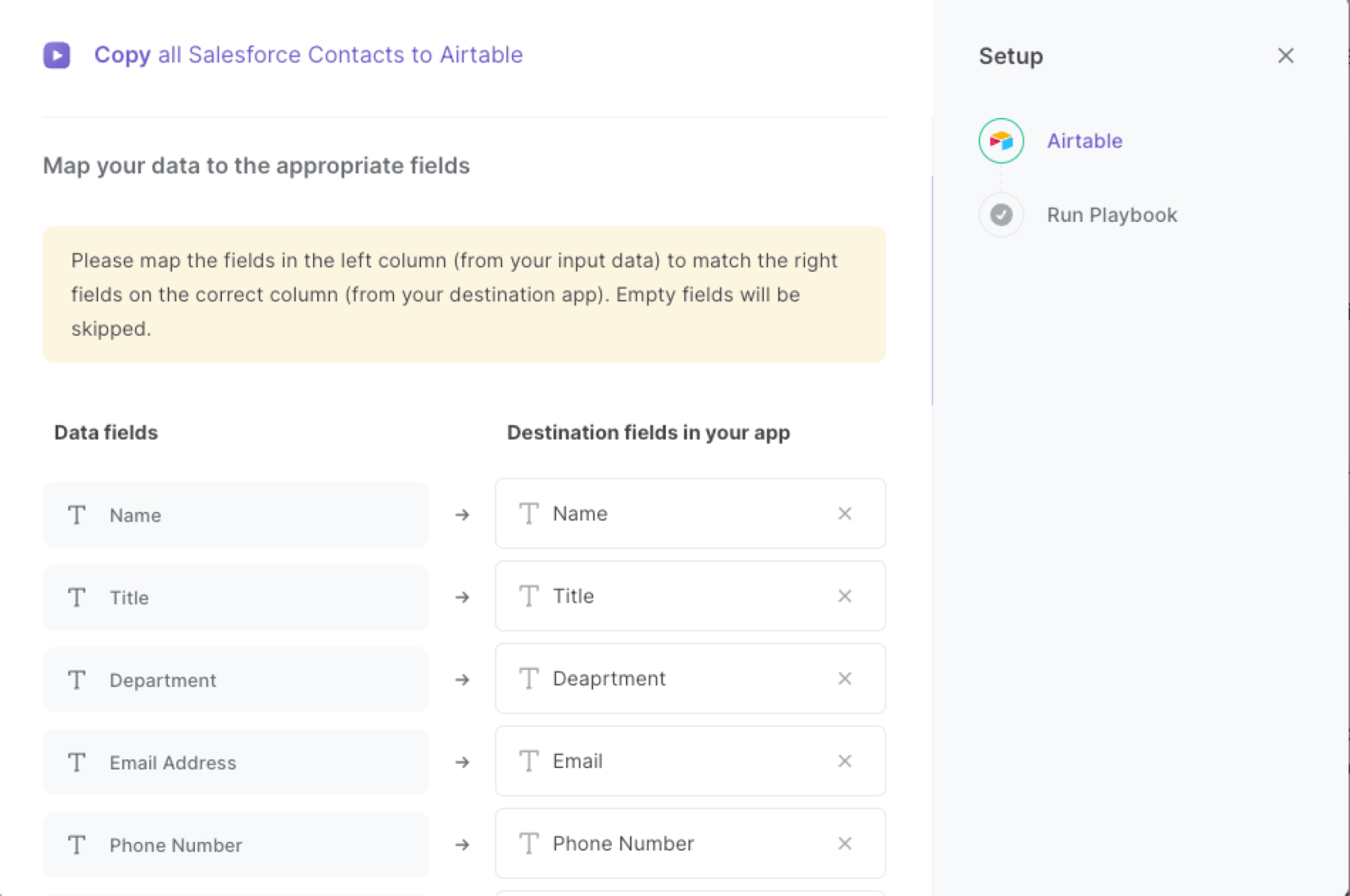Image resolution: width=1350 pixels, height=896 pixels.
Task: Click the Run Playbook checkmark icon
Action: pyautogui.click(x=1001, y=215)
